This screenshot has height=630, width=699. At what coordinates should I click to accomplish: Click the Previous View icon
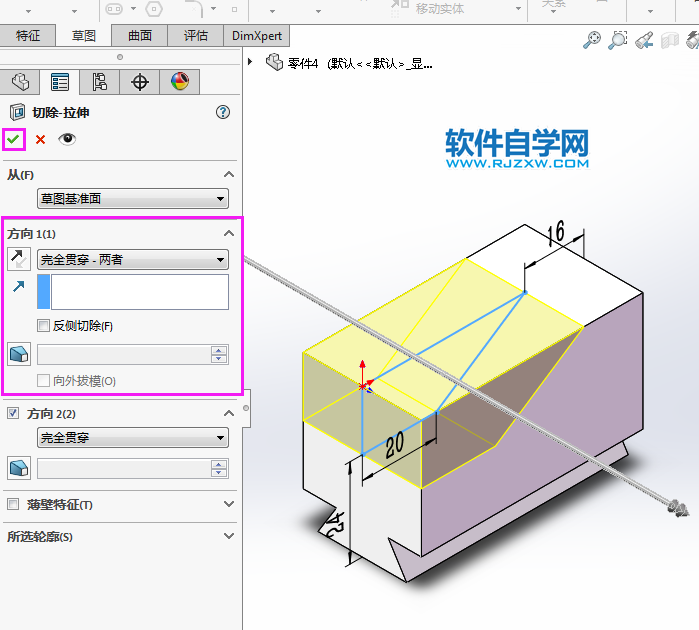click(x=644, y=40)
